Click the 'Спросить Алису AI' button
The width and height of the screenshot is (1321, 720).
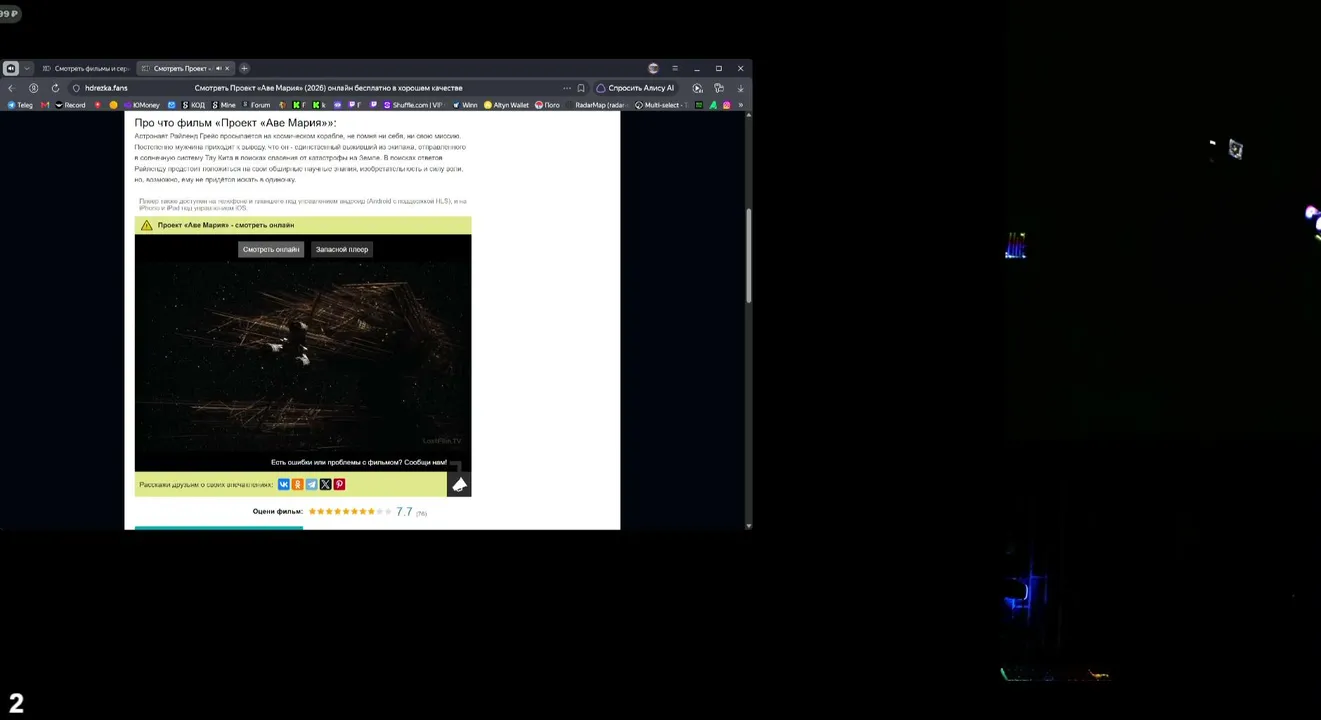(635, 88)
